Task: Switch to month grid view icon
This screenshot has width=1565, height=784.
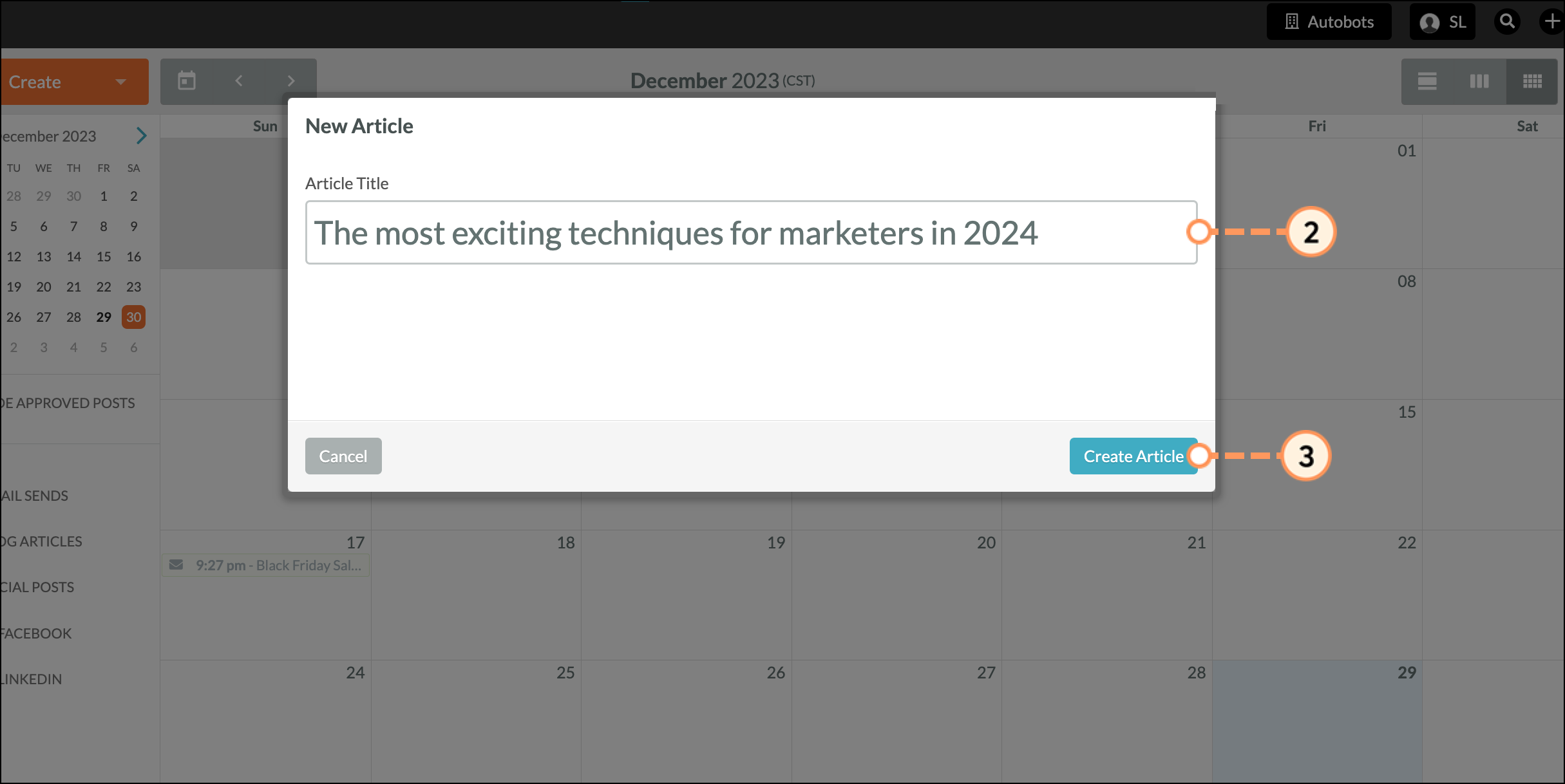Action: (1532, 81)
